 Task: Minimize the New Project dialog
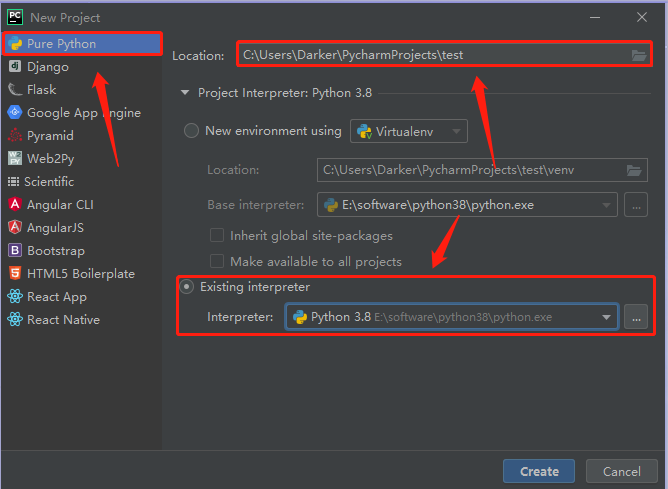(595, 17)
